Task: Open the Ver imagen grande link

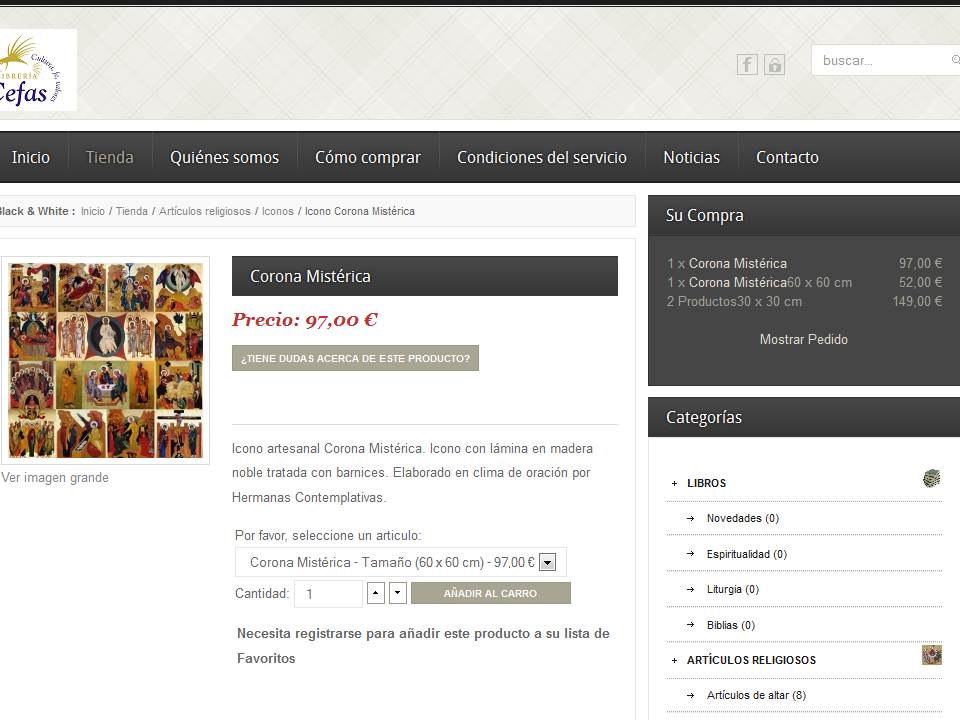Action: coord(55,478)
